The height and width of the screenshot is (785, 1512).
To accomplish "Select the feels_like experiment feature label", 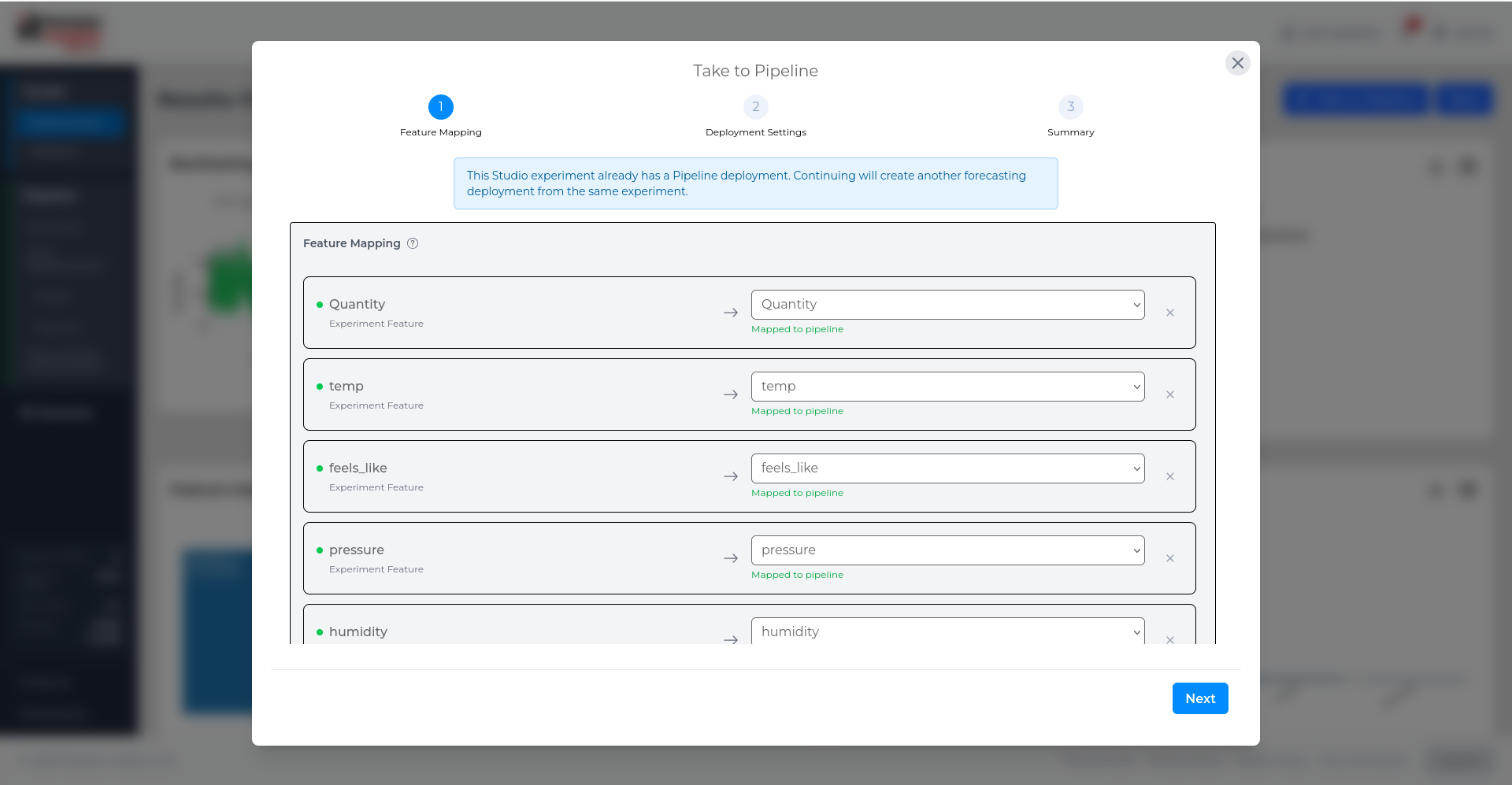I will (358, 468).
